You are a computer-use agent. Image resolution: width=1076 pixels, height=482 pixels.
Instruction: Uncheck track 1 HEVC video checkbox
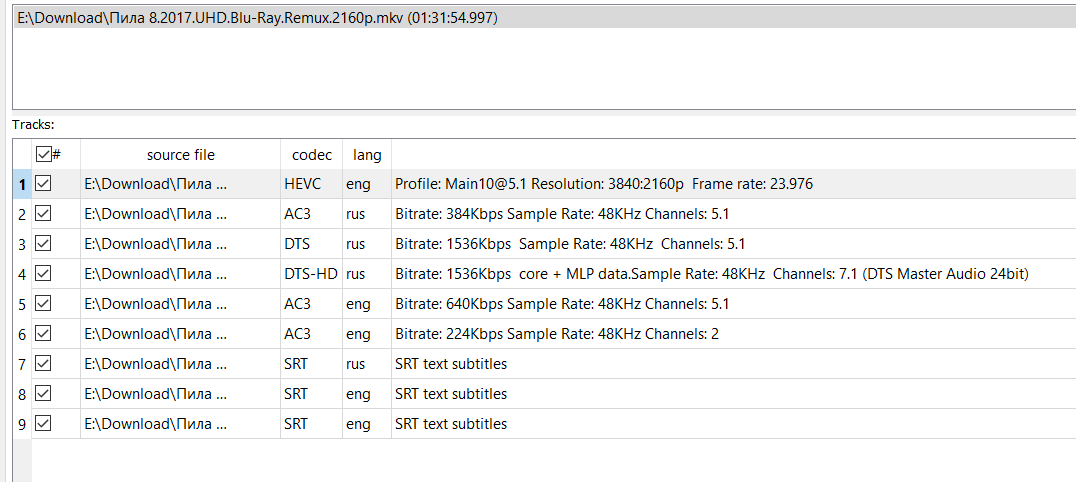(x=43, y=184)
